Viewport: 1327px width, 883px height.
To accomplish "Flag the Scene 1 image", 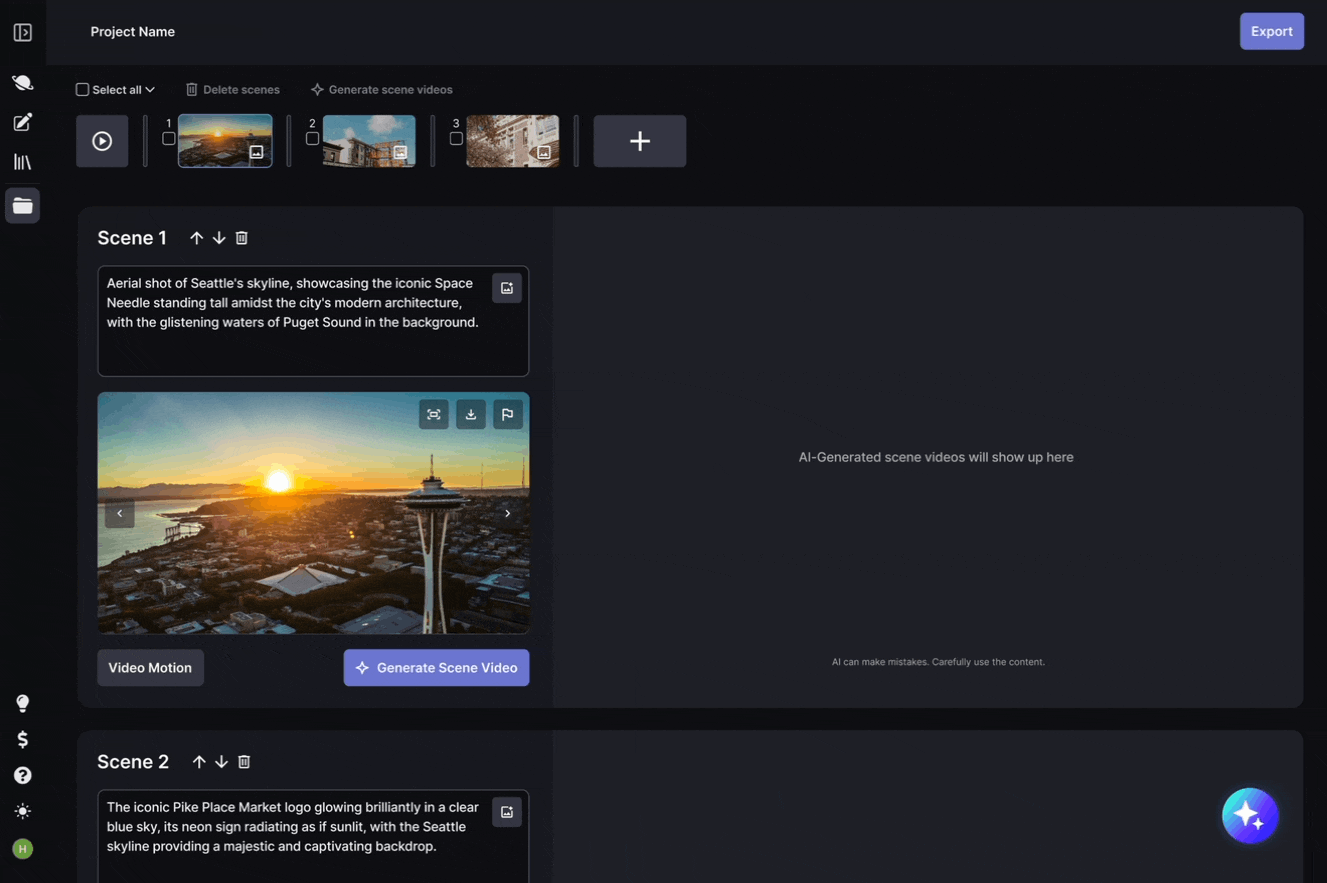I will pyautogui.click(x=508, y=414).
